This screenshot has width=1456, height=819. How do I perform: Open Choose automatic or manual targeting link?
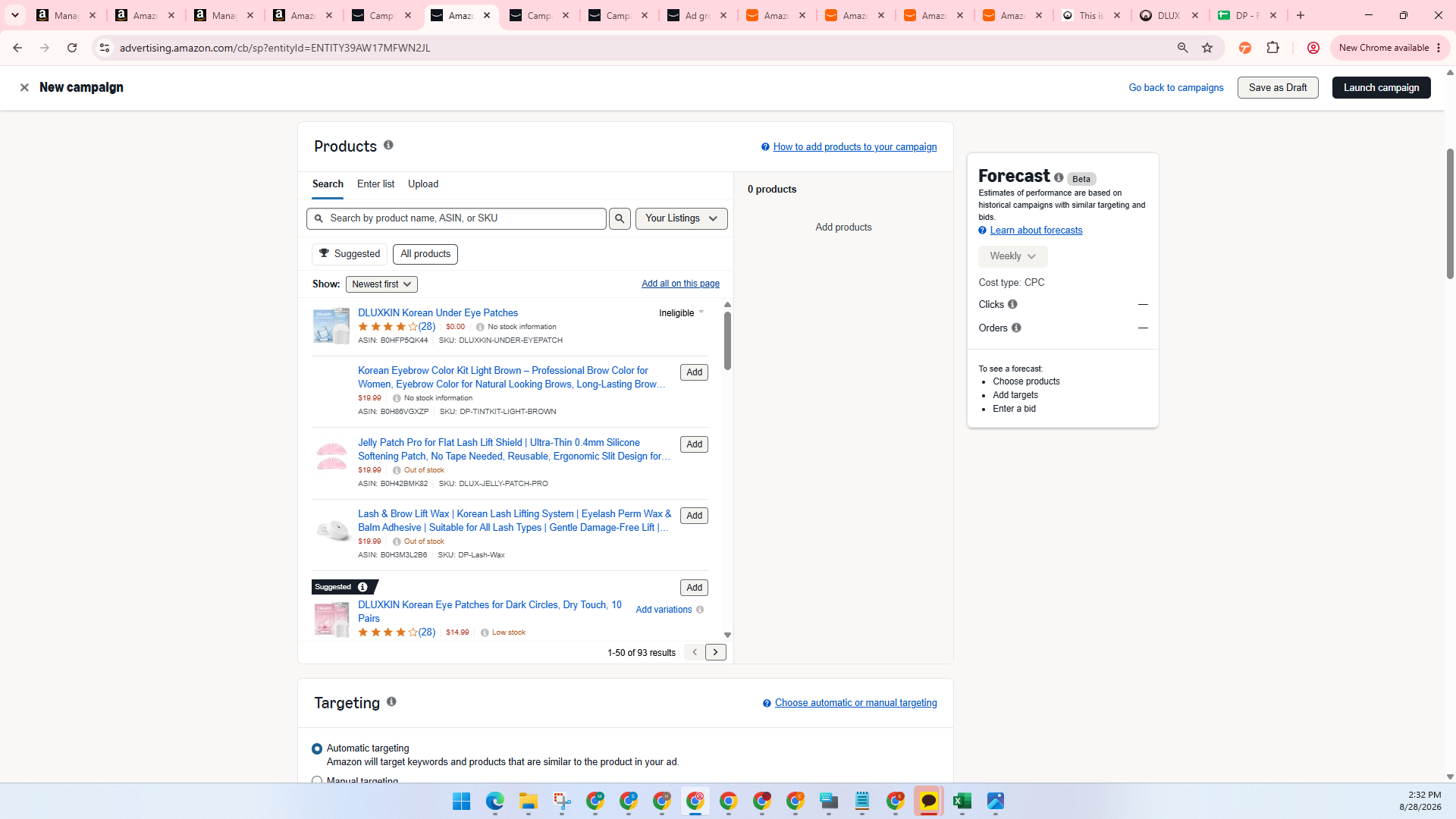[x=855, y=703]
